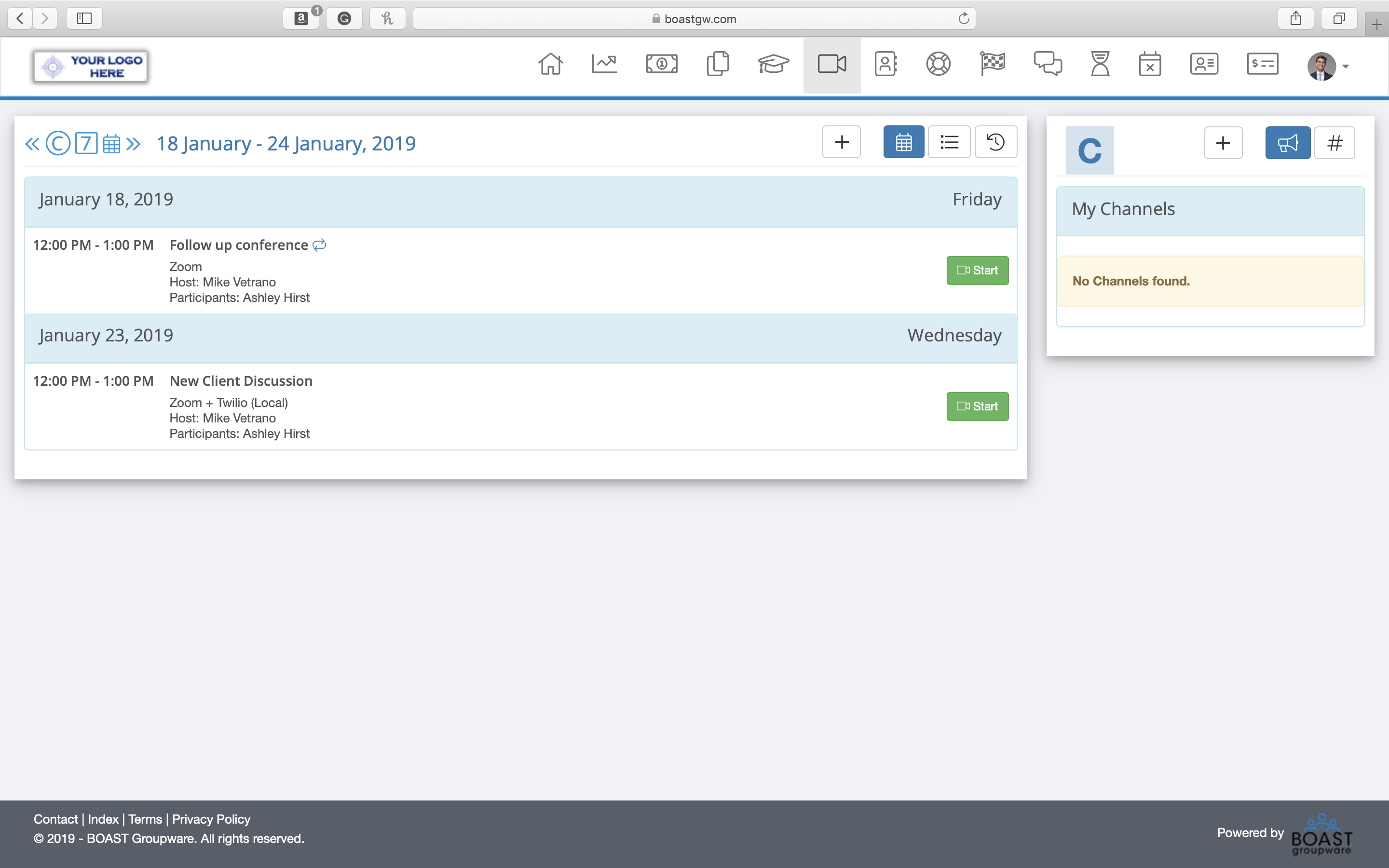Open the hourglass icon in the navigation
This screenshot has width=1389, height=868.
[x=1100, y=64]
